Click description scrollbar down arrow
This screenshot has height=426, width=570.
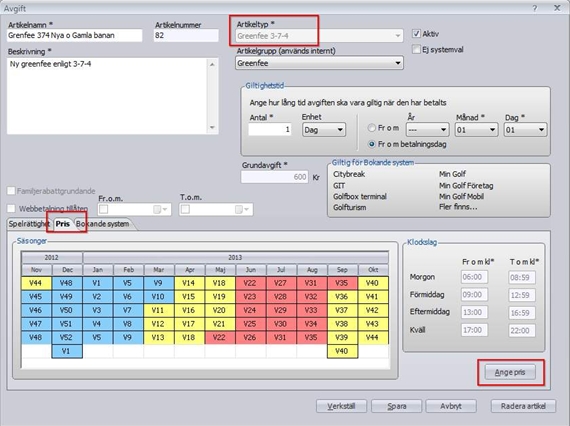coord(212,128)
